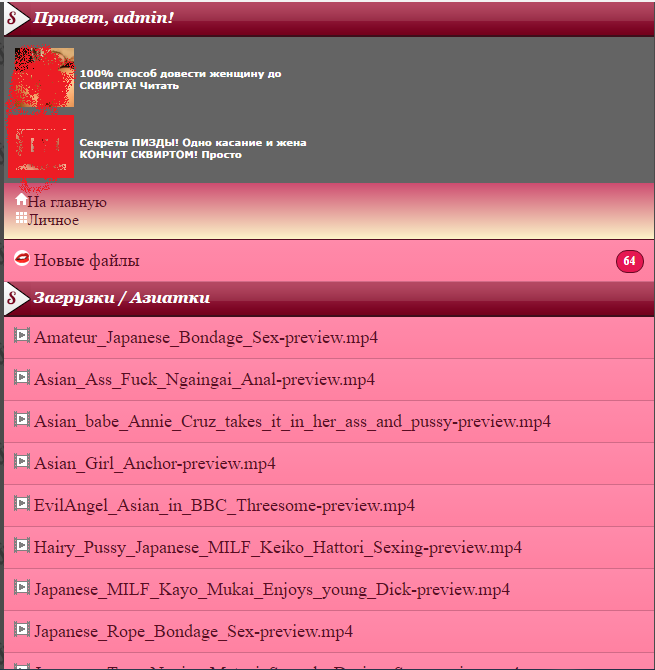Screen dimensions: 655x670
Task: Click the video icon beside the Annie_Cruz file
Action: pyautogui.click(x=22, y=420)
